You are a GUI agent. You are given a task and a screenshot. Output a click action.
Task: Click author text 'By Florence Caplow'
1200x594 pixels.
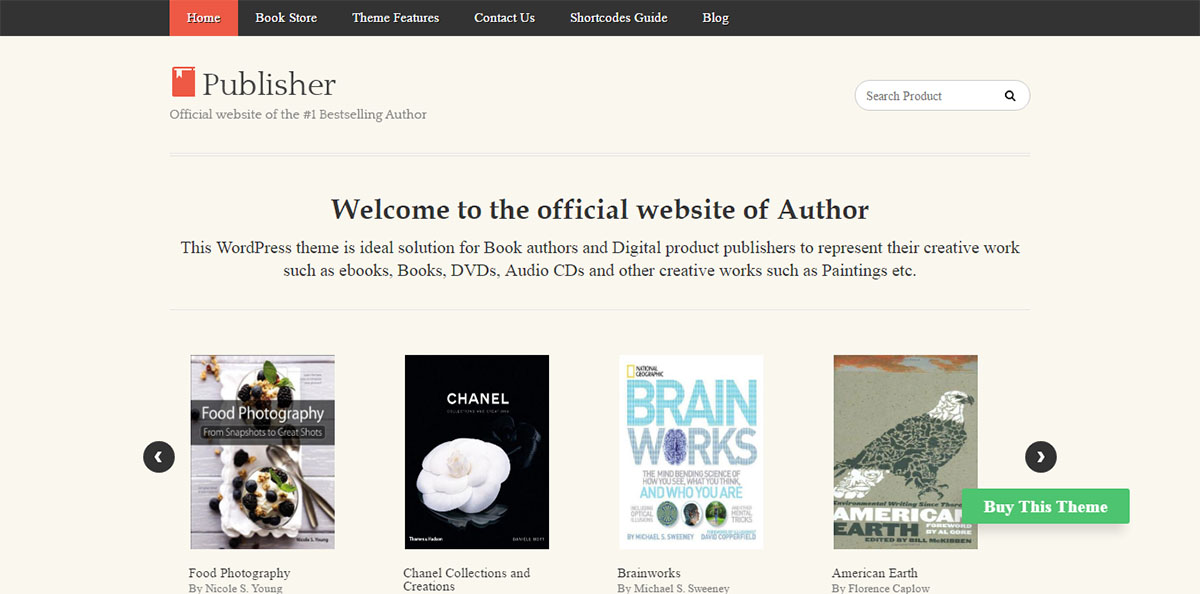pos(881,588)
